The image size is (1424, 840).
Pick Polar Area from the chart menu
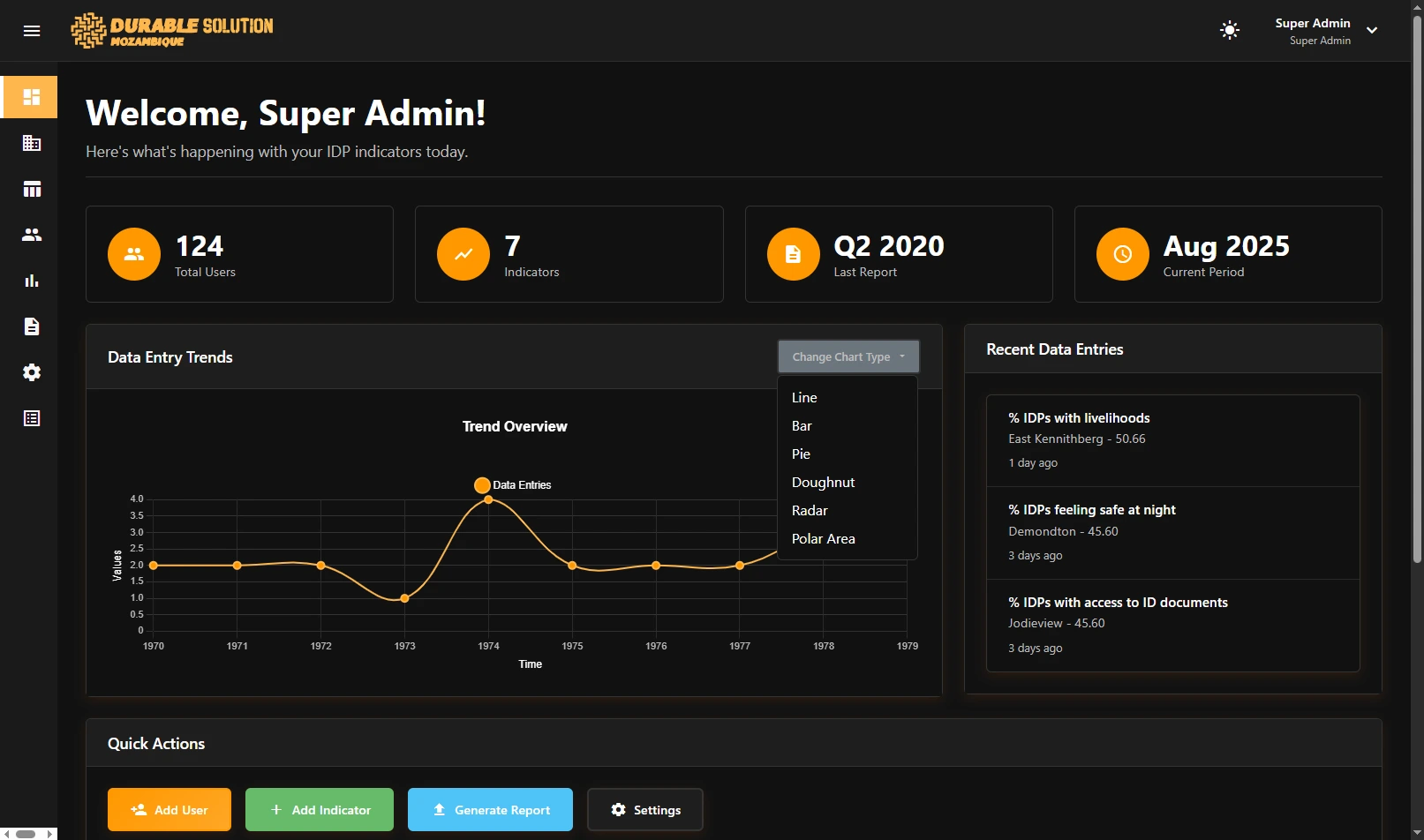[823, 539]
